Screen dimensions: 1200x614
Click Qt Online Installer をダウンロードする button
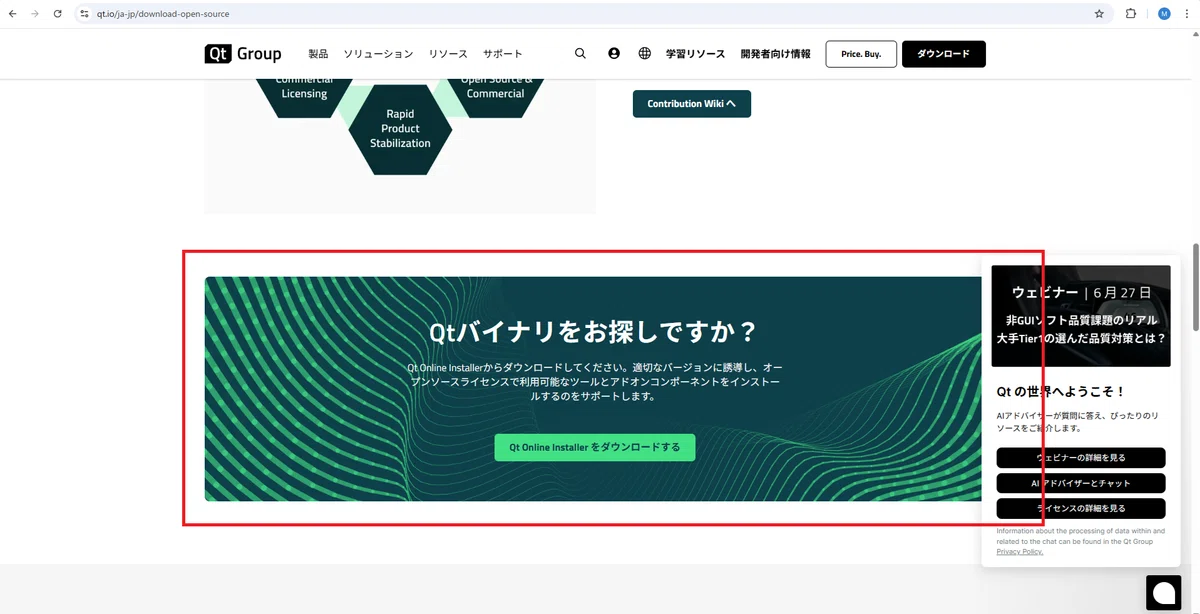(595, 447)
